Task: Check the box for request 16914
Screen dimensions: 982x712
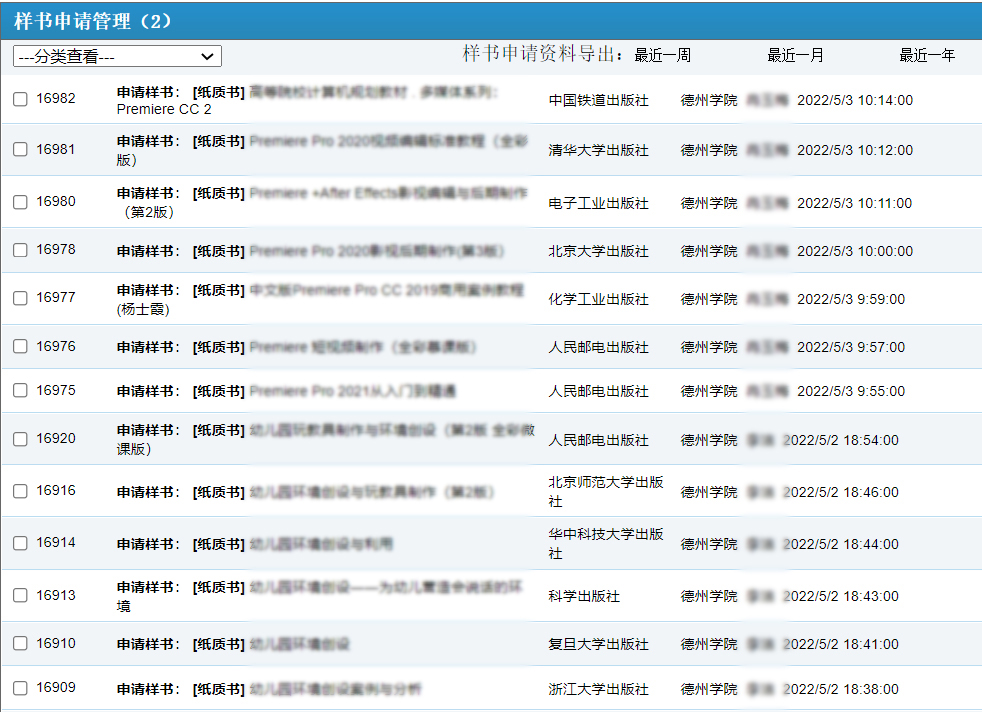Action: (20, 543)
